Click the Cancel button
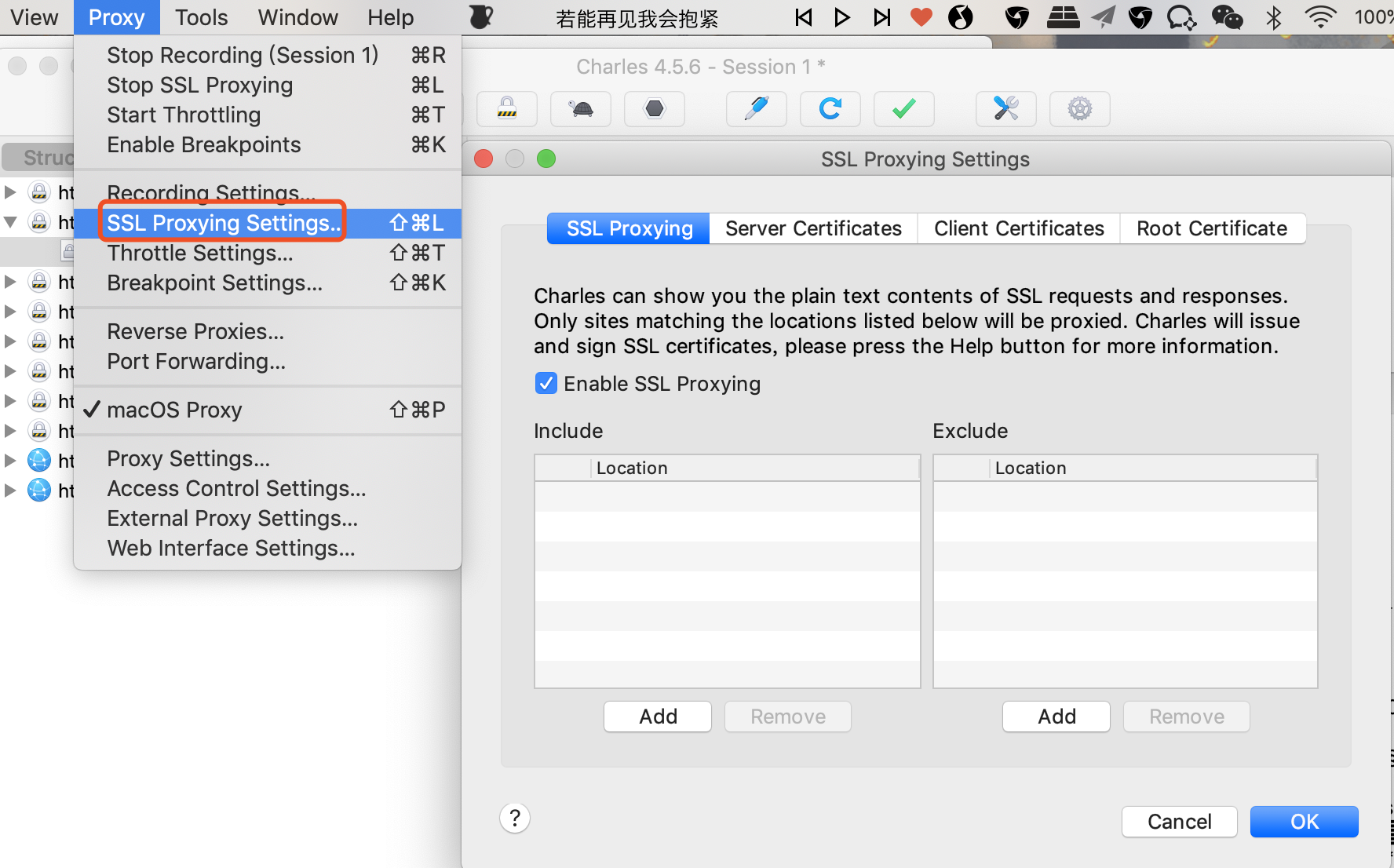This screenshot has height=868, width=1394. pos(1179,822)
